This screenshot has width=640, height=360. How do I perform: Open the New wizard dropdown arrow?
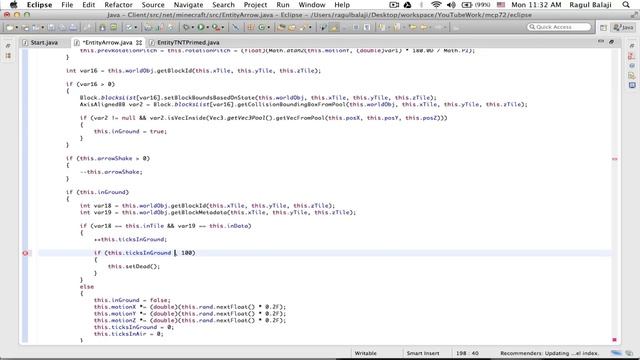[x=17, y=27]
